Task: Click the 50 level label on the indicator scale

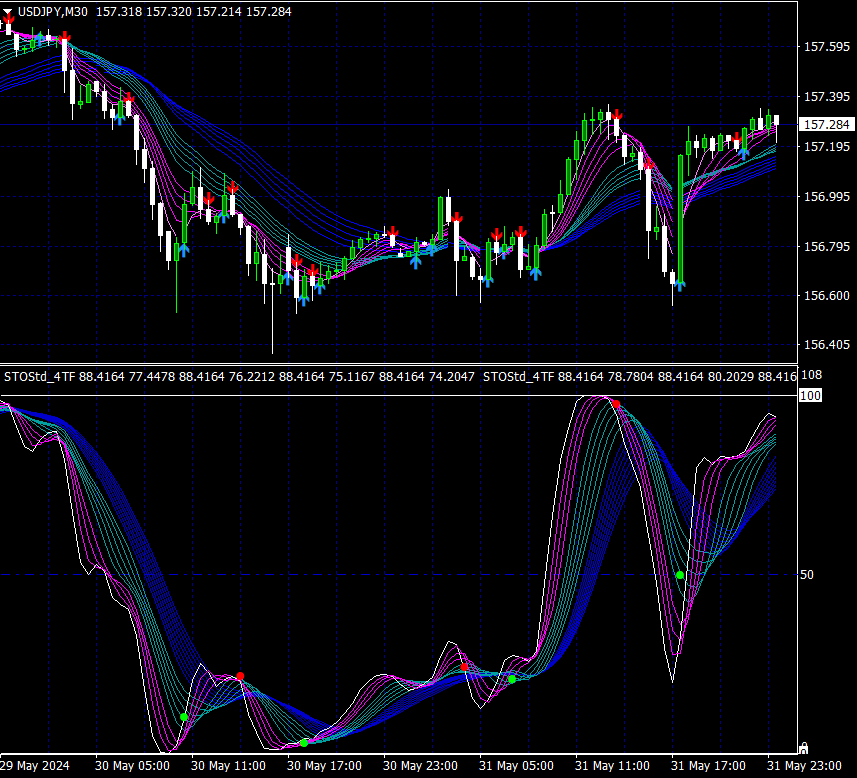Action: (807, 575)
